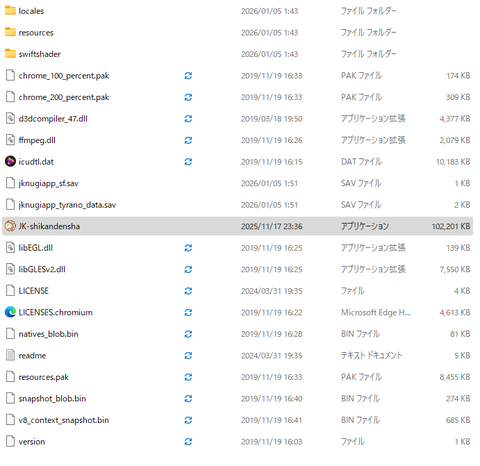Select the d3dcompiler_47.dll file icon
Image resolution: width=480 pixels, height=466 pixels.
[10, 118]
